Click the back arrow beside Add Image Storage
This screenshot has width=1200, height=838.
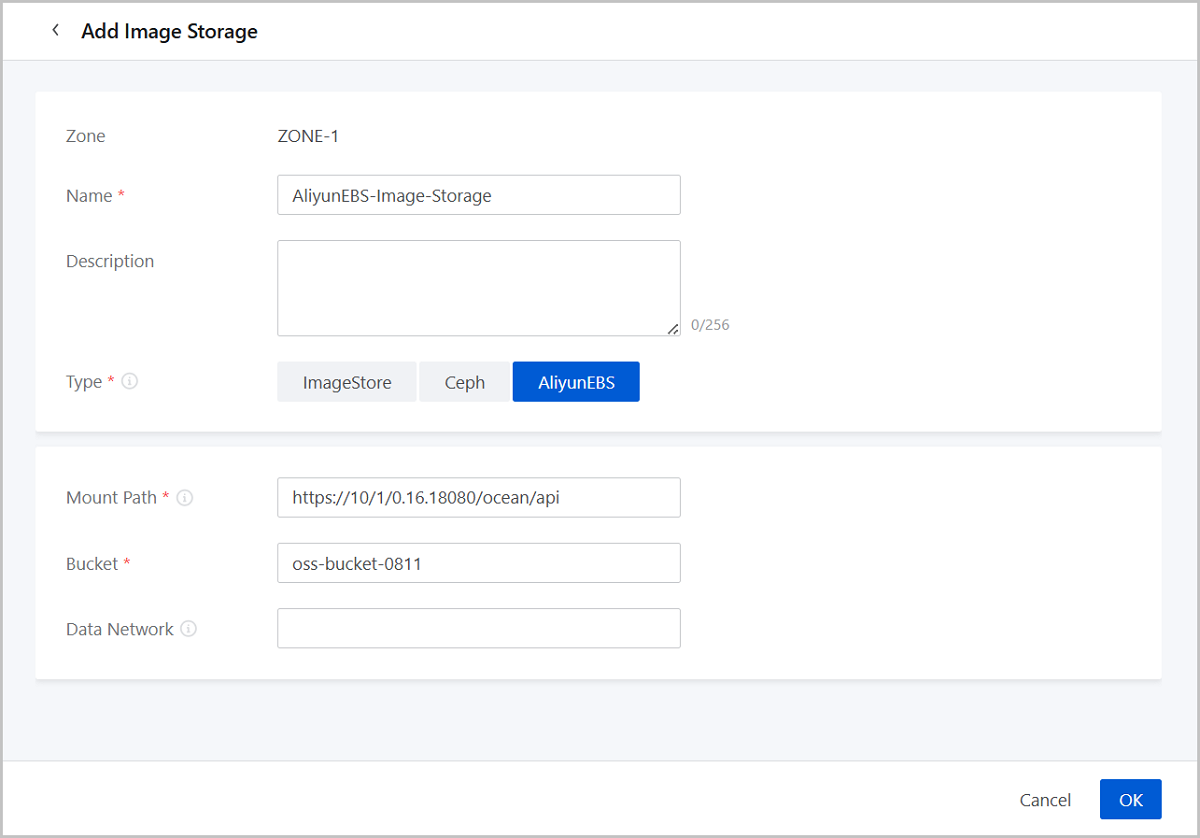coord(55,31)
